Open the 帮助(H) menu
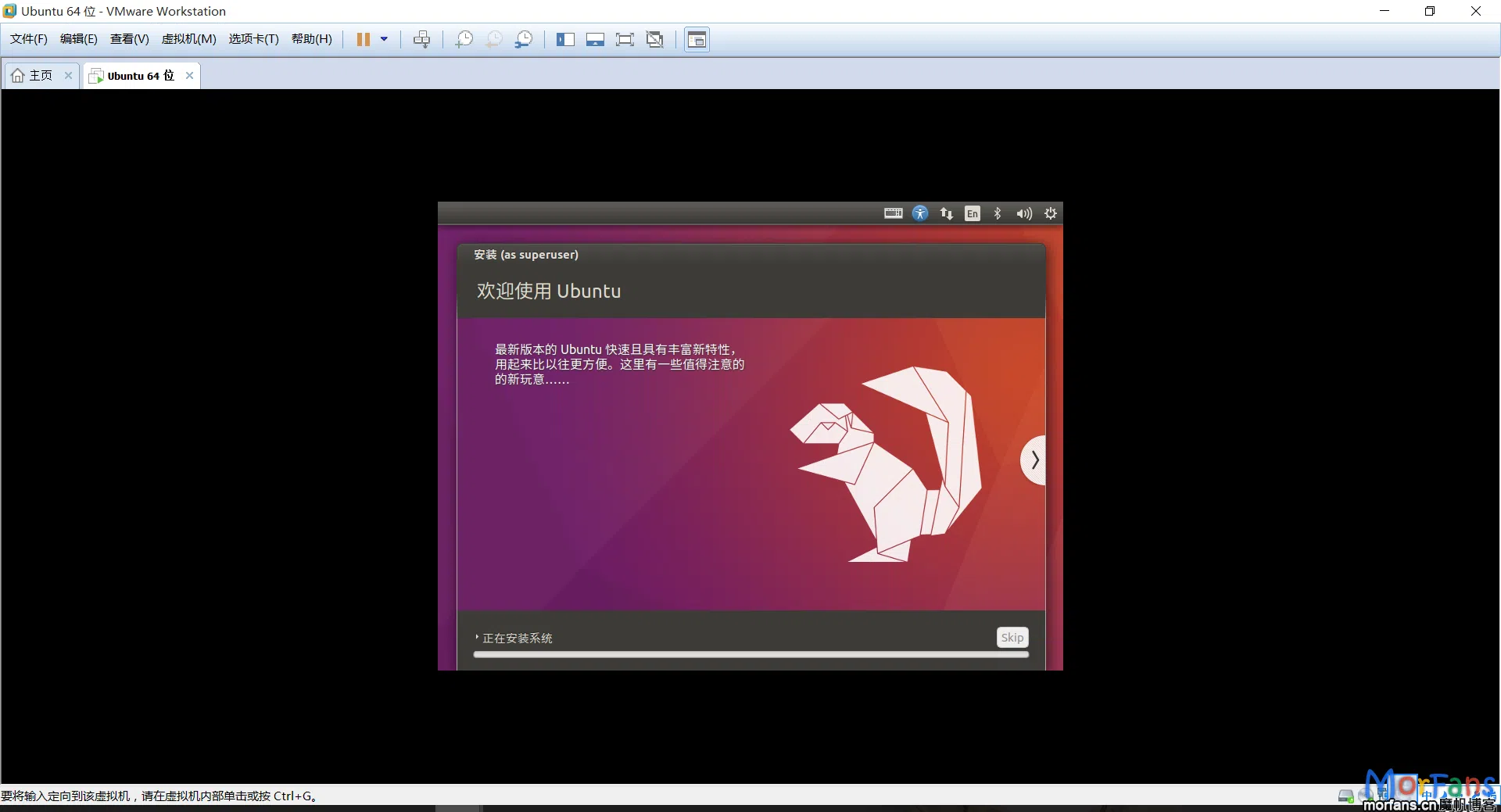The image size is (1501, 812). point(311,39)
